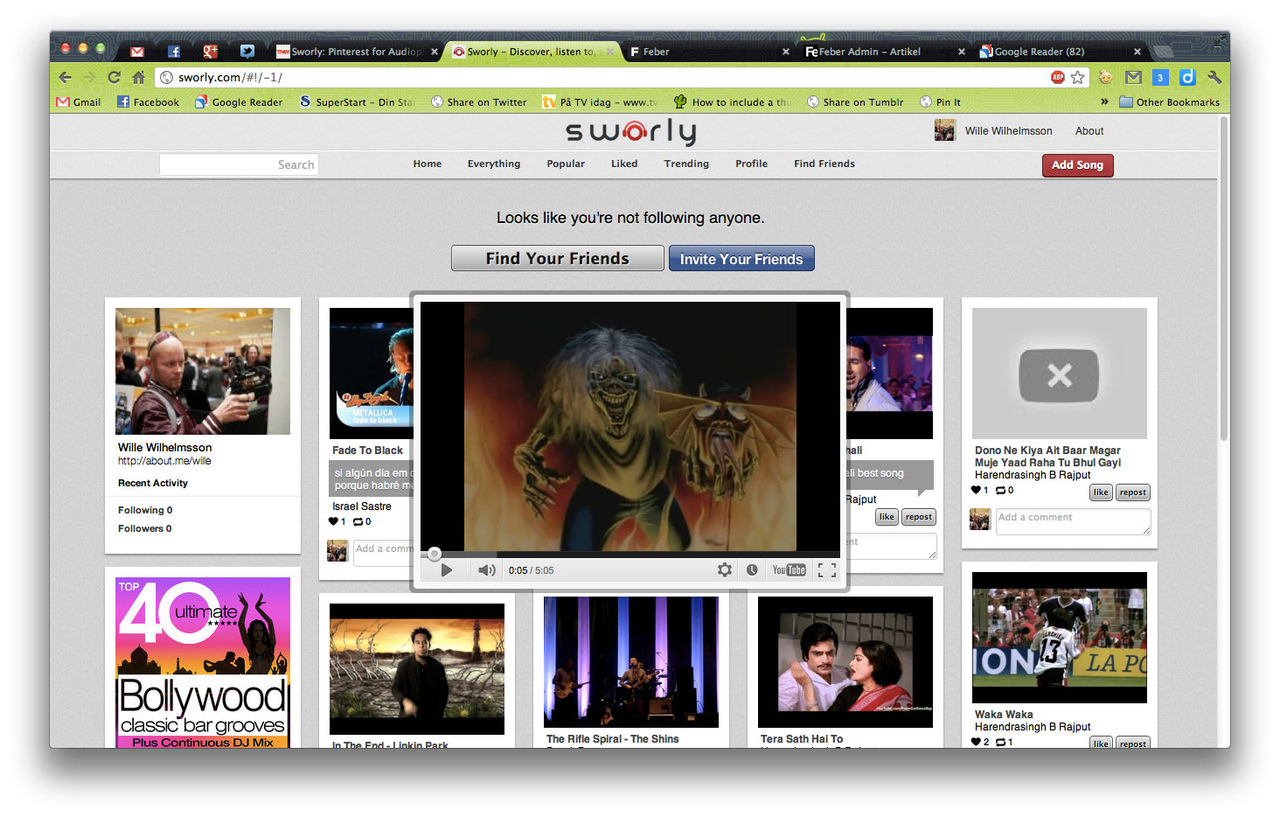The image size is (1280, 817).
Task: Bookmark this page with the star
Action: (x=1077, y=77)
